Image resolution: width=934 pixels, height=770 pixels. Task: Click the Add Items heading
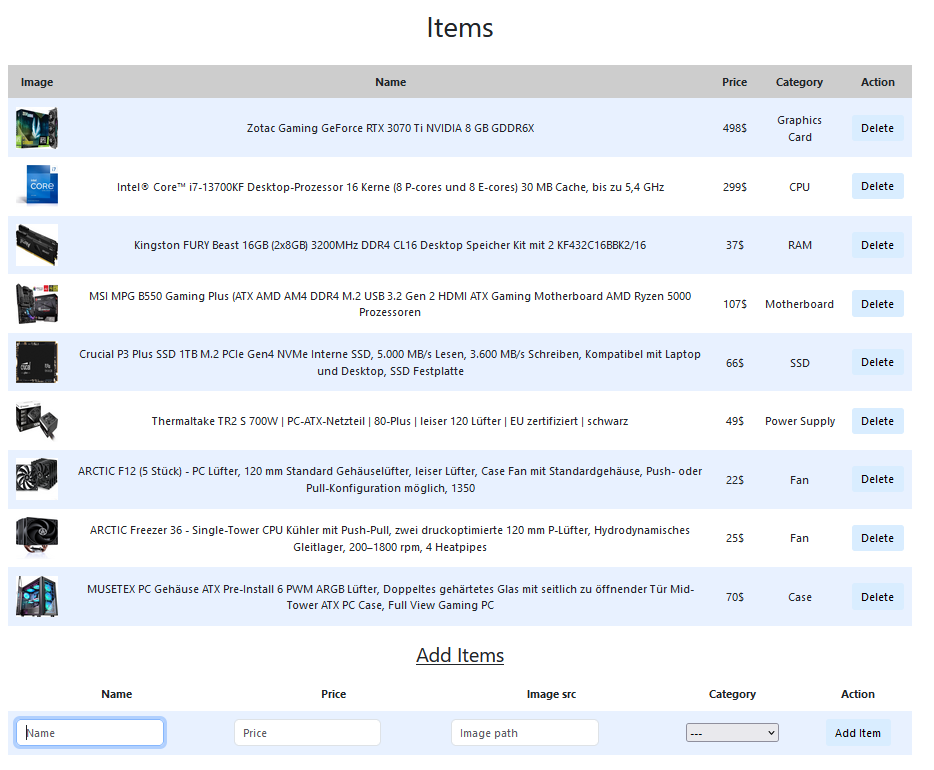[460, 655]
